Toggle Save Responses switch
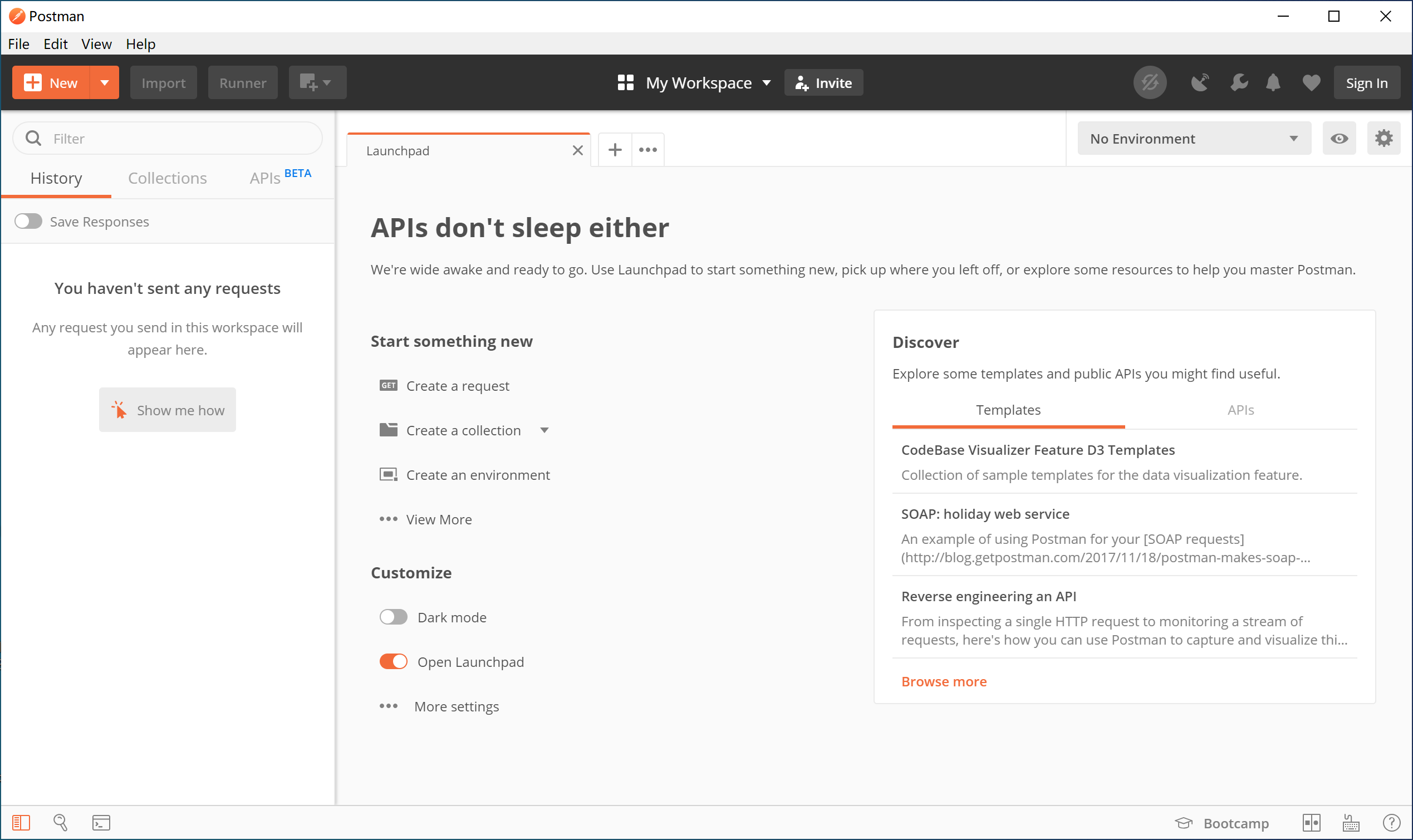The image size is (1413, 840). click(28, 222)
